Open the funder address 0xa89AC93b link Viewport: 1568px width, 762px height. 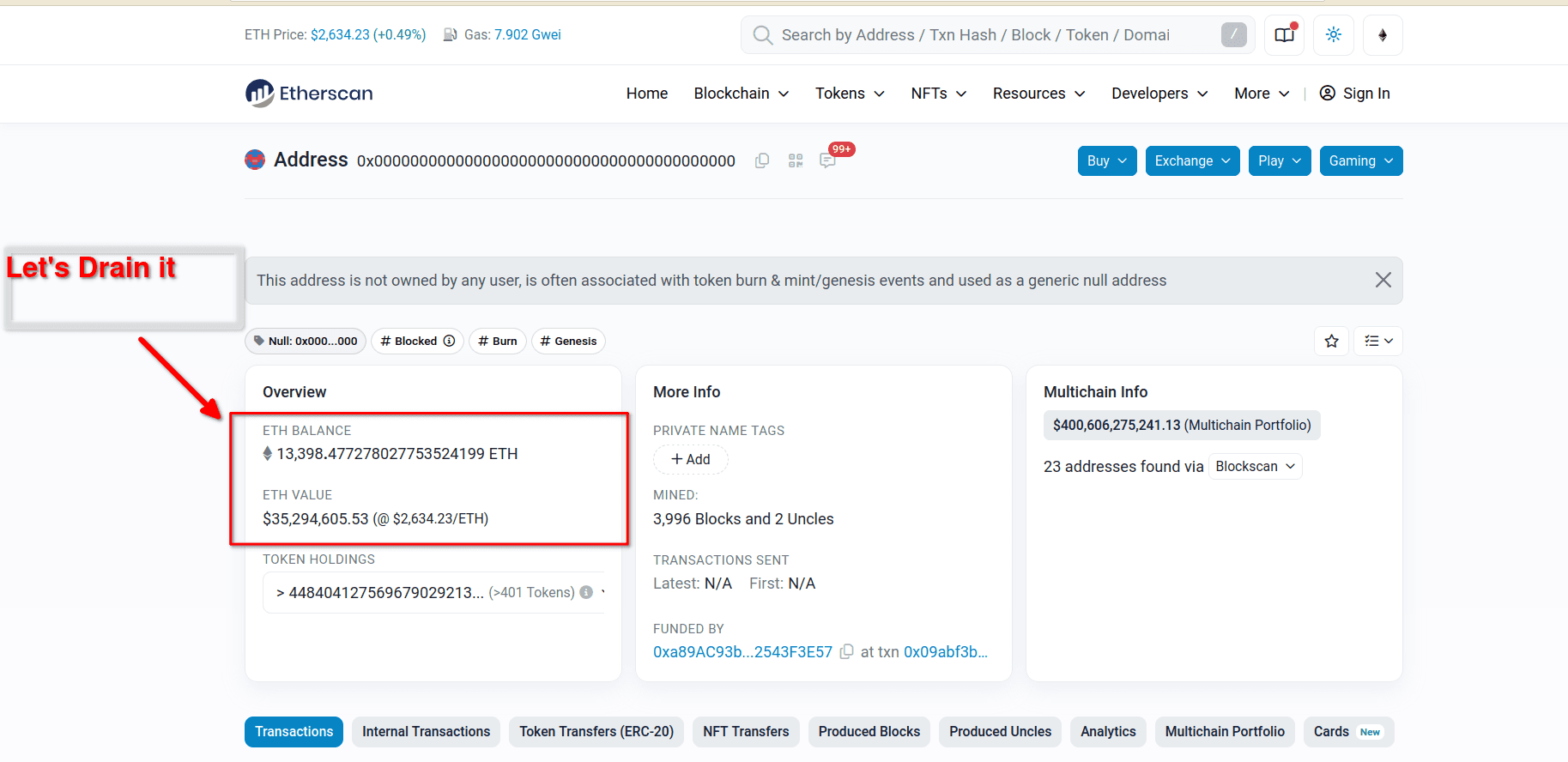tap(742, 652)
